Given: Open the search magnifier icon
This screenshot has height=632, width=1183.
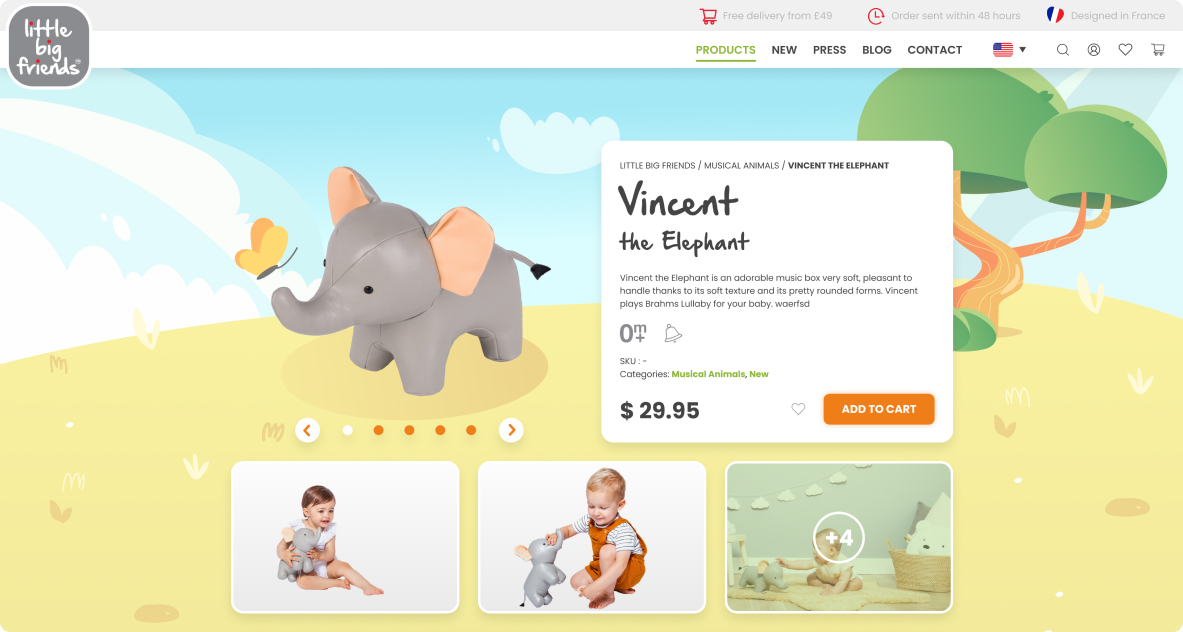Looking at the screenshot, I should tap(1062, 50).
